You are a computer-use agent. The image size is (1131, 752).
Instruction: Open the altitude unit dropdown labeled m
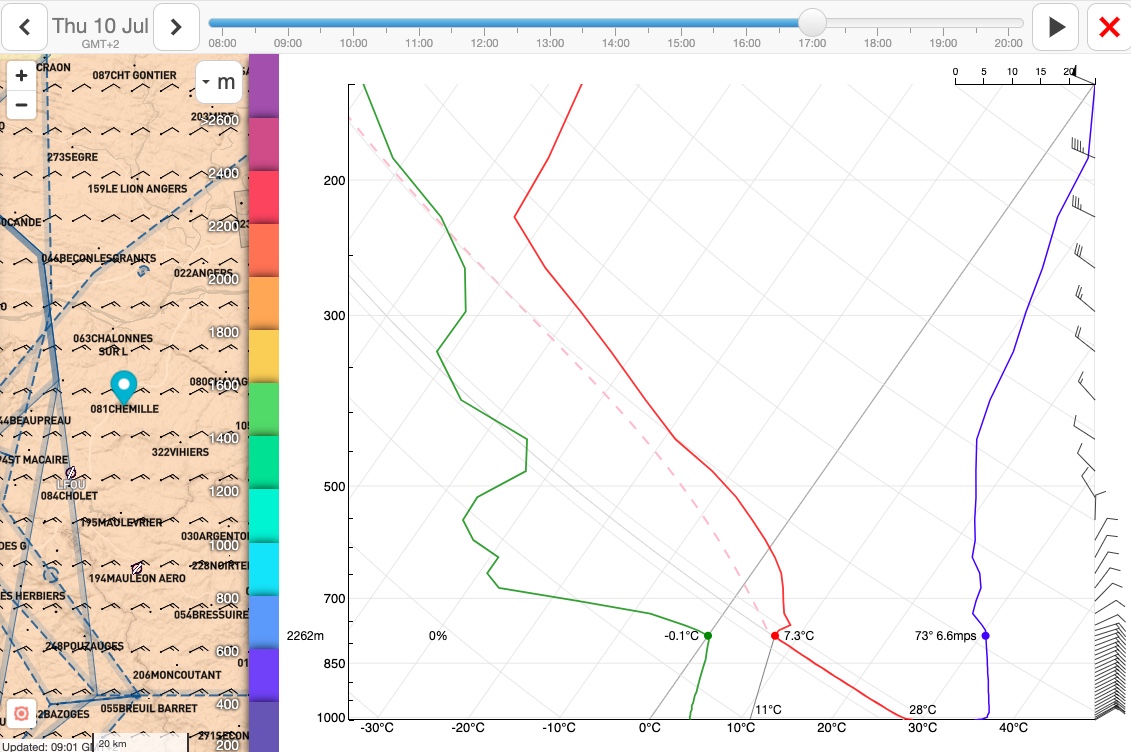[x=219, y=82]
